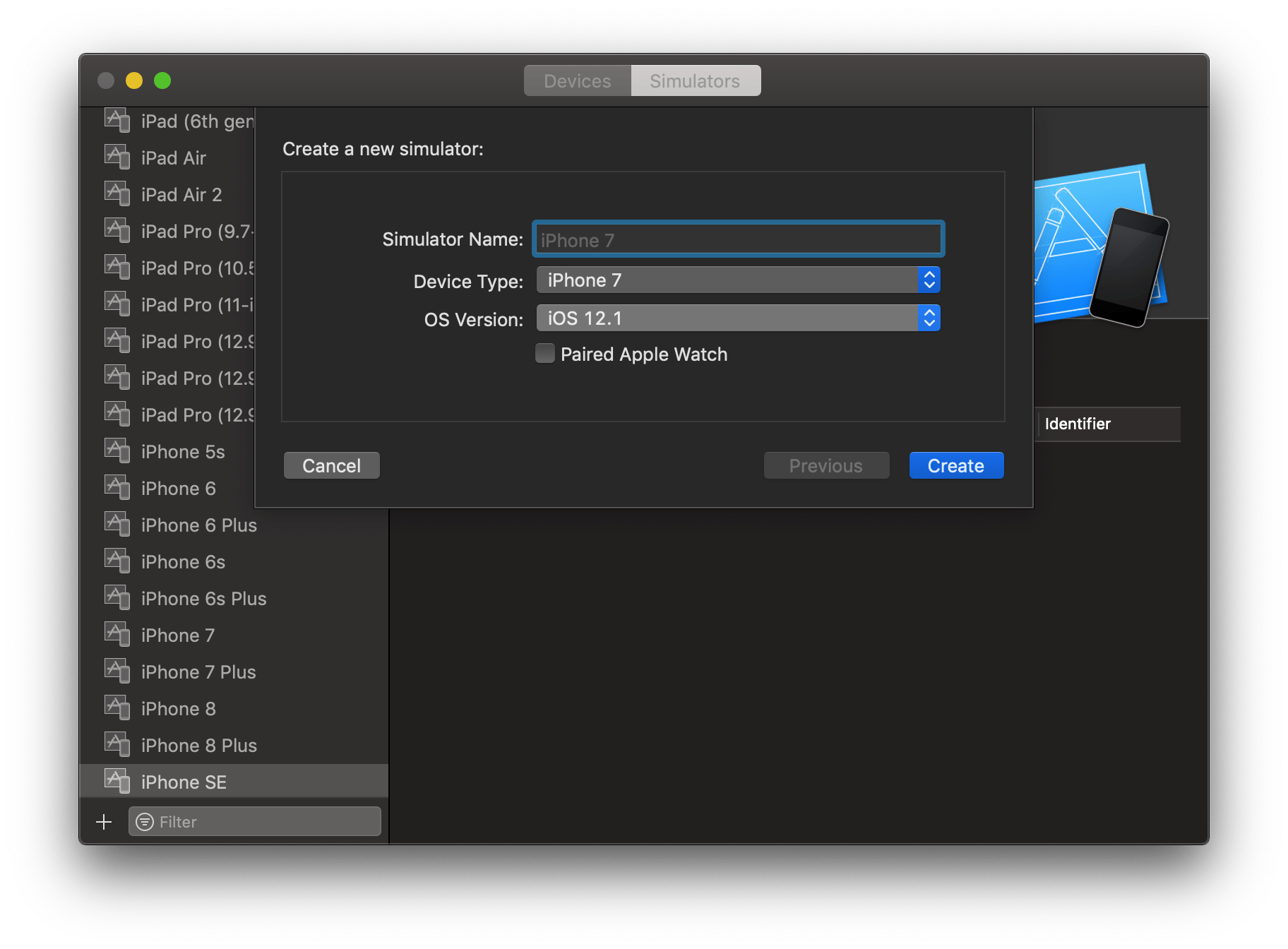Select iPhone SE in the simulator list
This screenshot has height=949, width=1288.
(x=234, y=782)
